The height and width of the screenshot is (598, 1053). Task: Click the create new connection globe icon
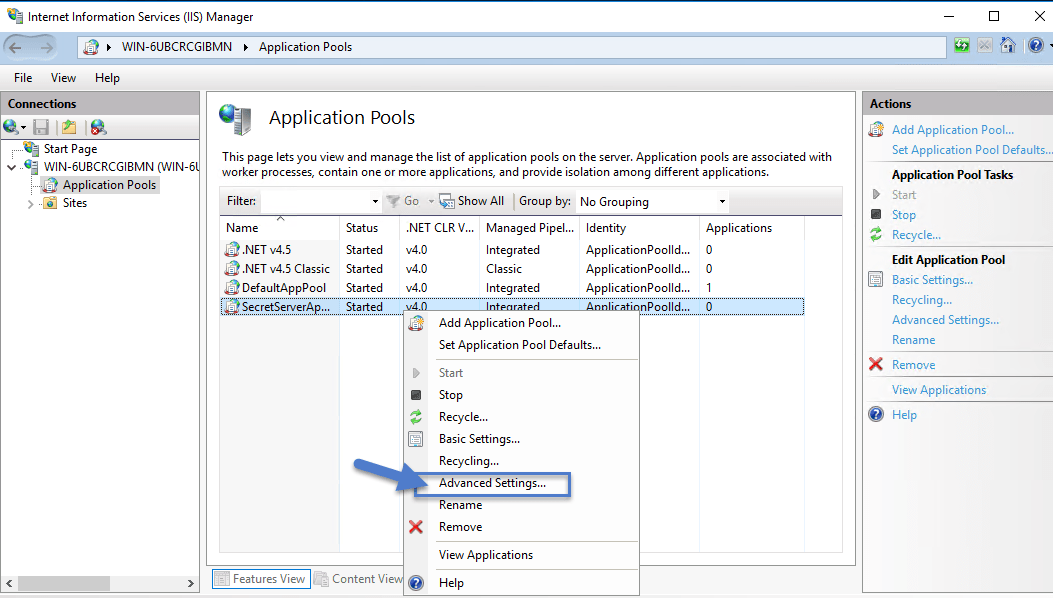(x=11, y=127)
